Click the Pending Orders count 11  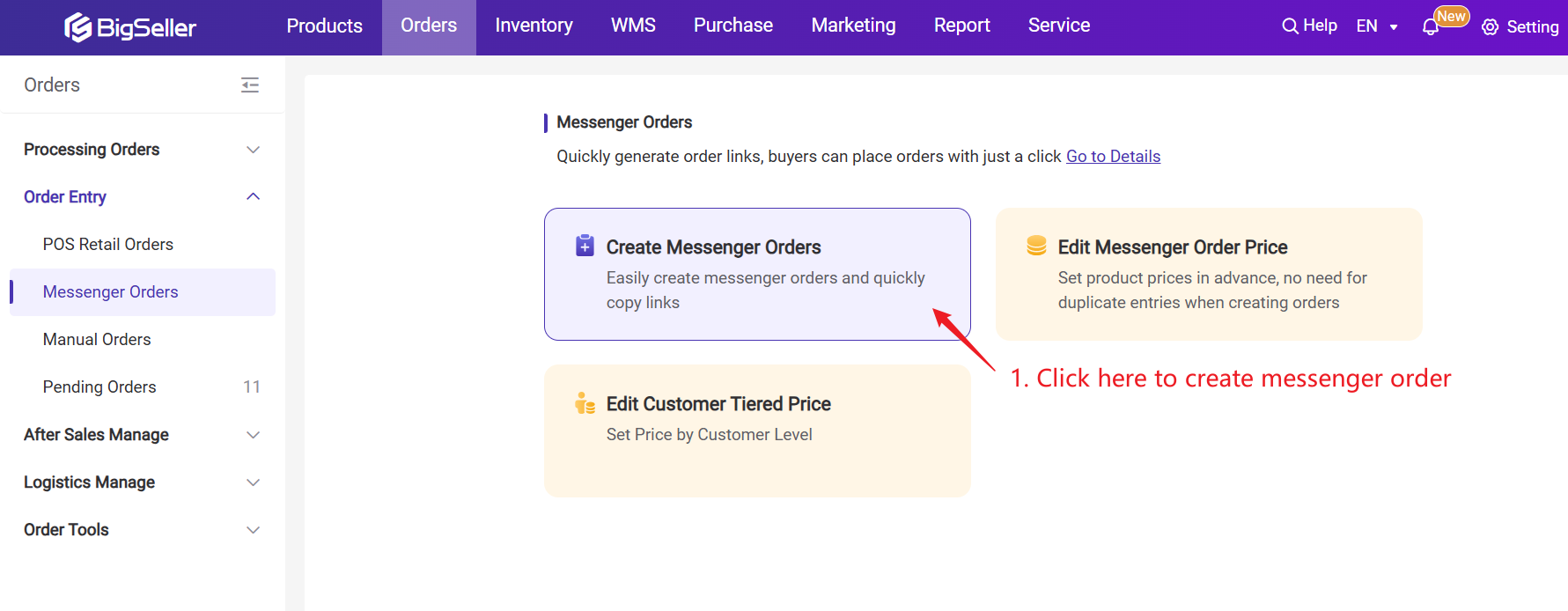(x=252, y=386)
